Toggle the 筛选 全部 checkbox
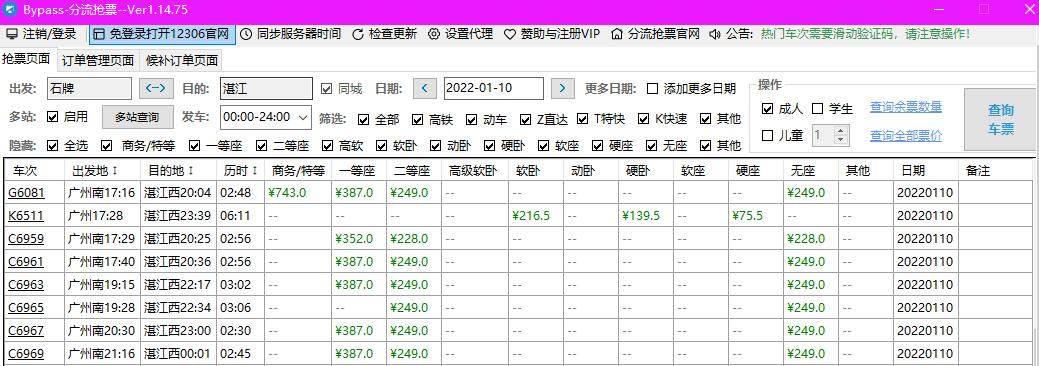The height and width of the screenshot is (366, 1039). [x=363, y=120]
